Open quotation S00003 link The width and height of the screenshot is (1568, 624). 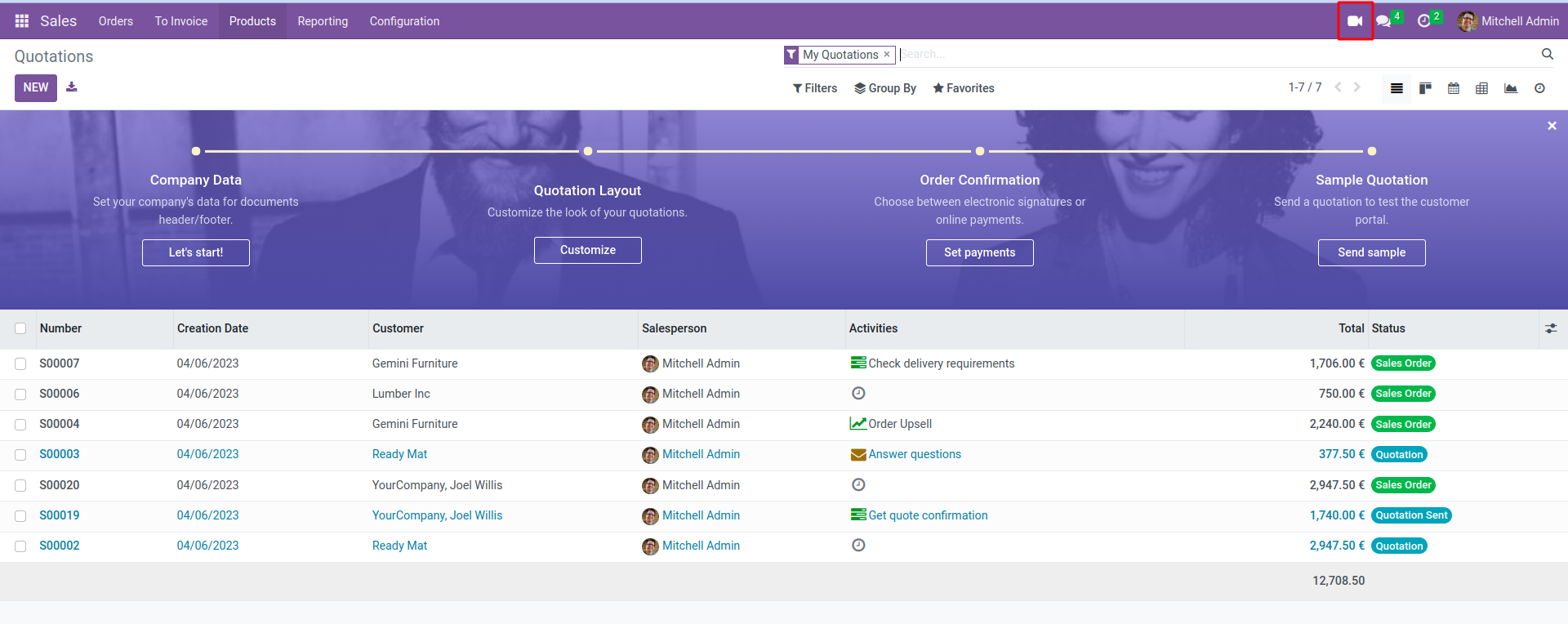click(60, 454)
